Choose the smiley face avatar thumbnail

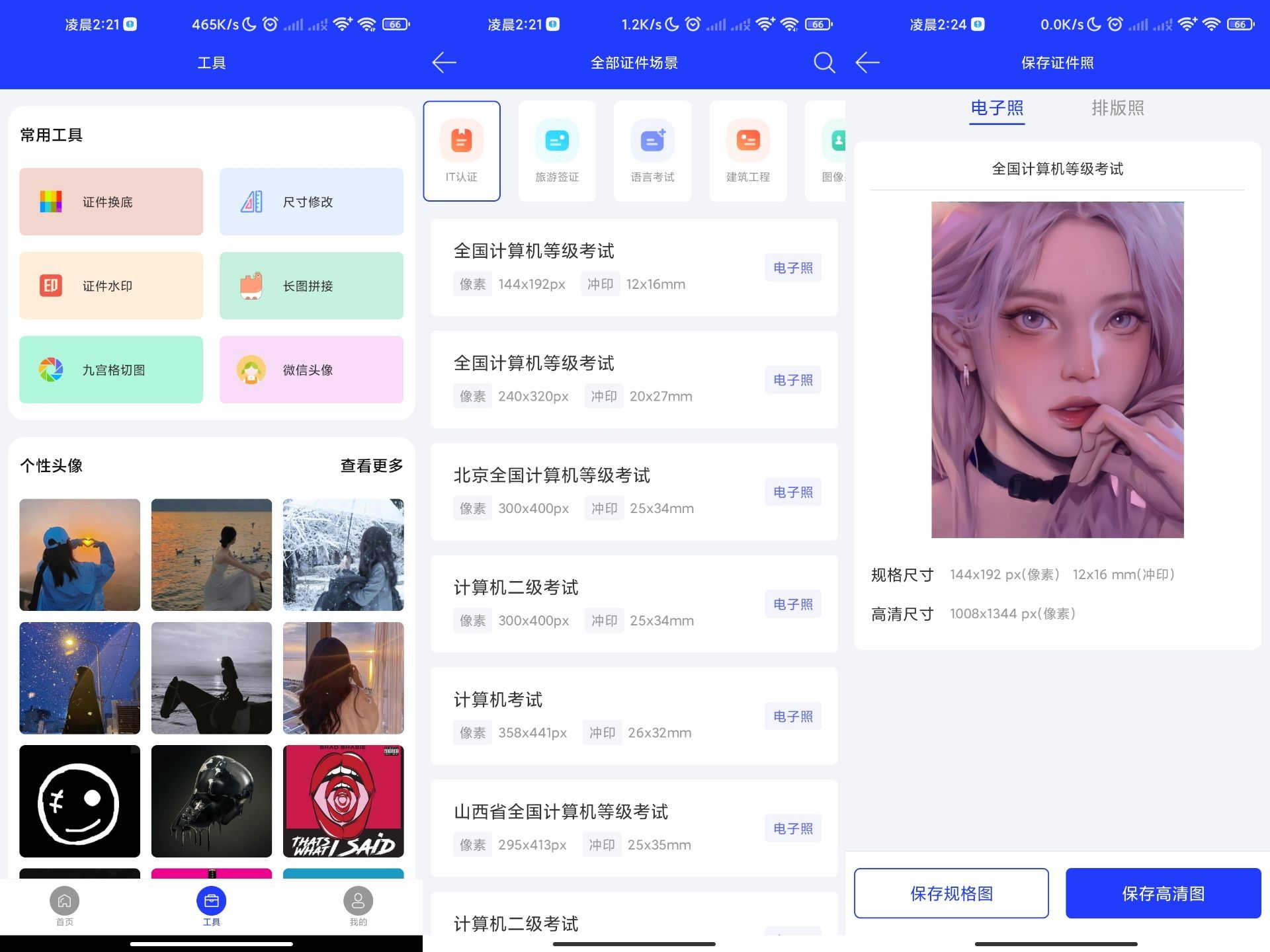[79, 801]
